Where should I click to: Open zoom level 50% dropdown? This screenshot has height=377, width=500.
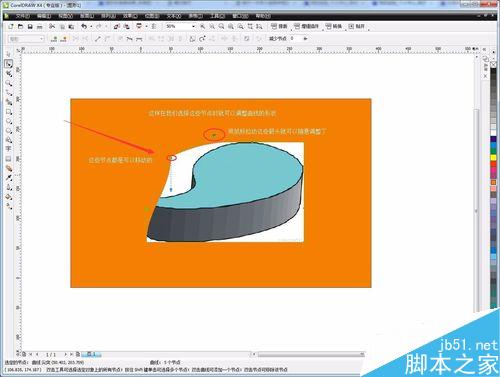[x=193, y=26]
